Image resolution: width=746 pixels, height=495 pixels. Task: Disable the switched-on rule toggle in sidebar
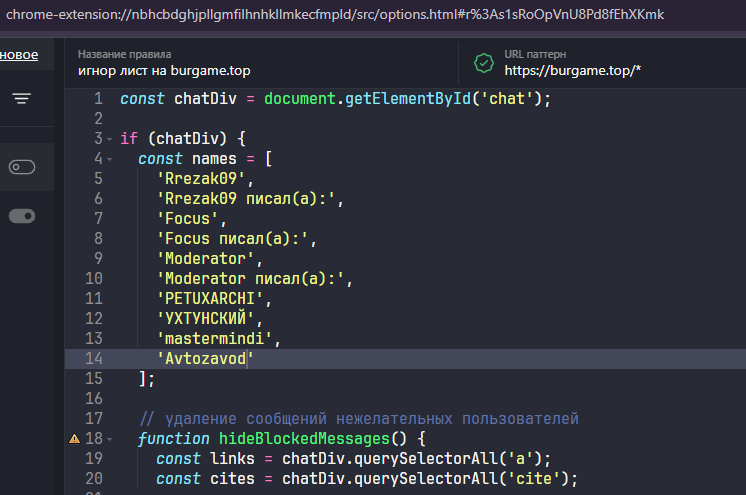[x=22, y=216]
